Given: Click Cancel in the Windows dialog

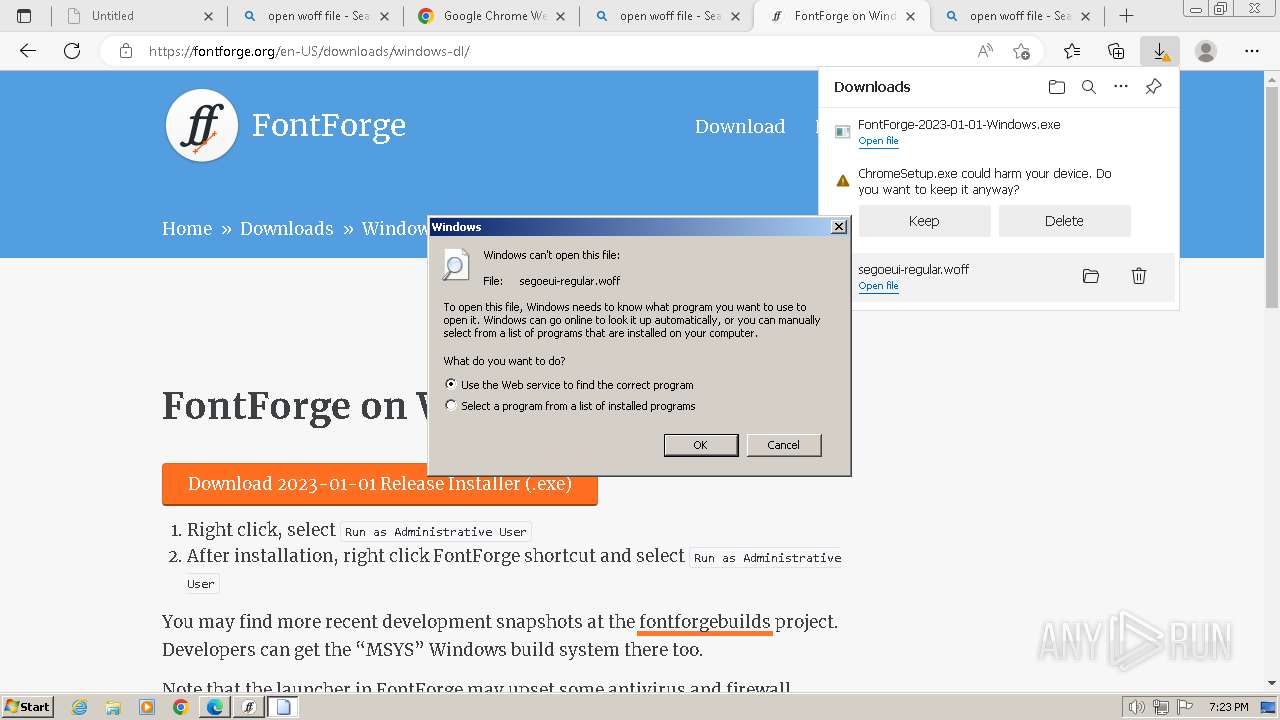Looking at the screenshot, I should tap(784, 445).
